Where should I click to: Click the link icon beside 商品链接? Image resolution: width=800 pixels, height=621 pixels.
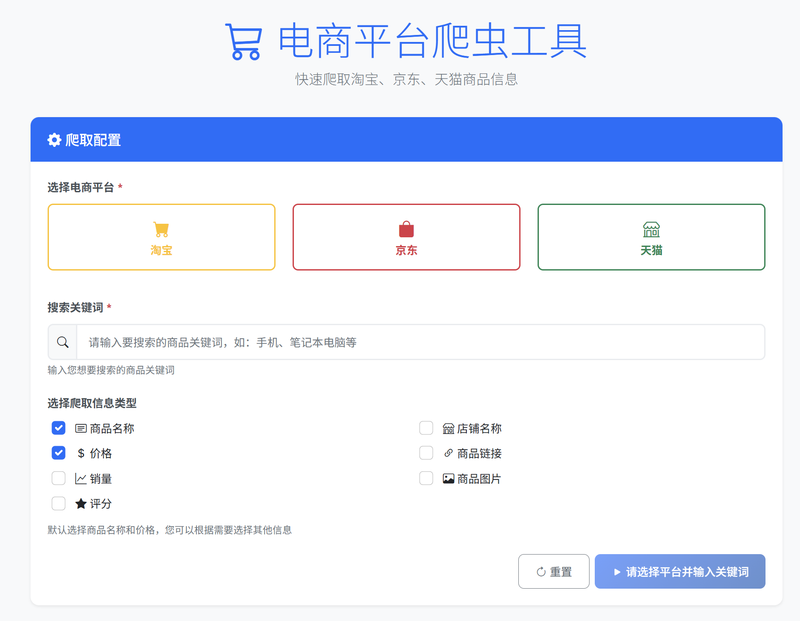(448, 453)
